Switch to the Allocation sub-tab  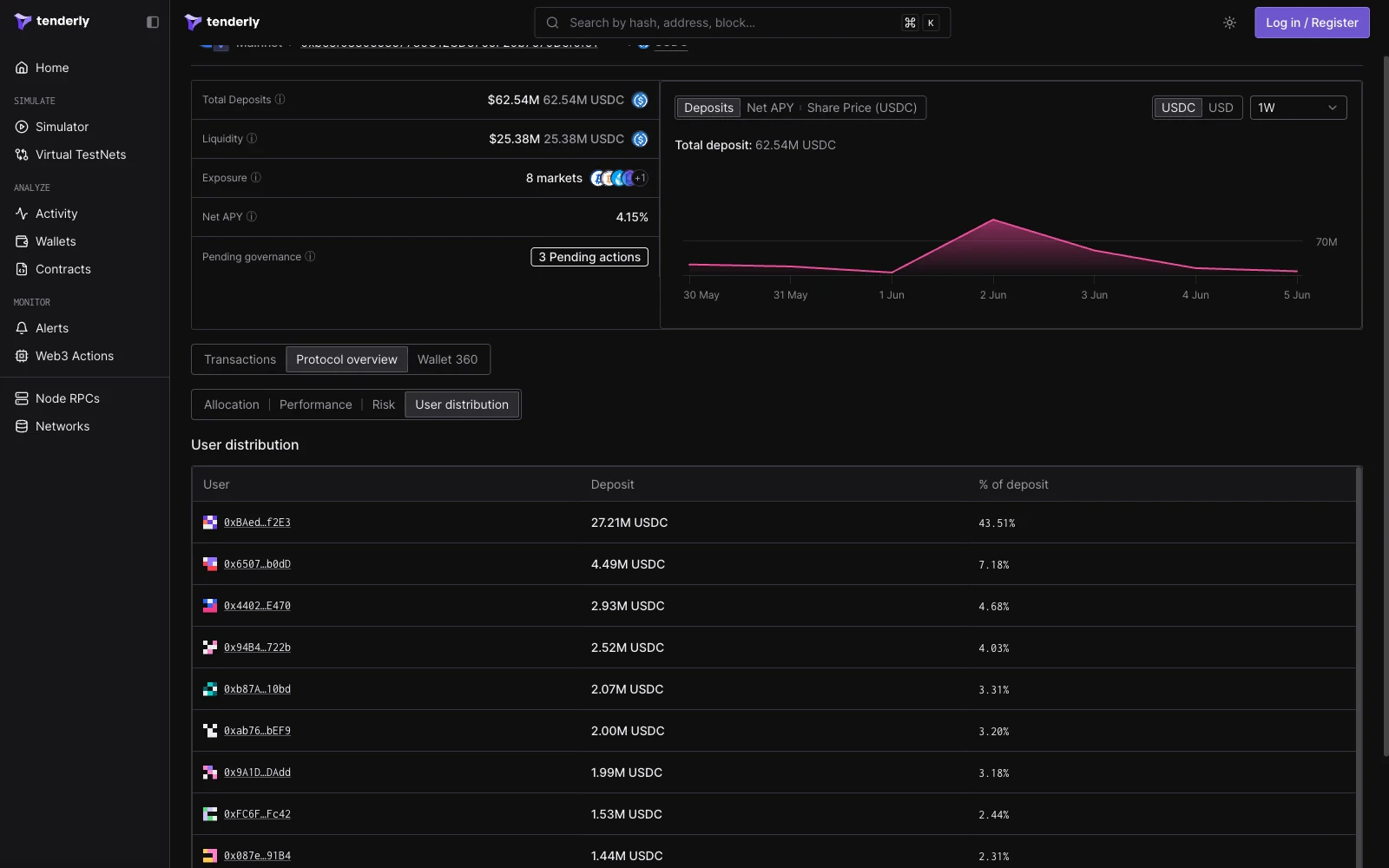pos(232,404)
